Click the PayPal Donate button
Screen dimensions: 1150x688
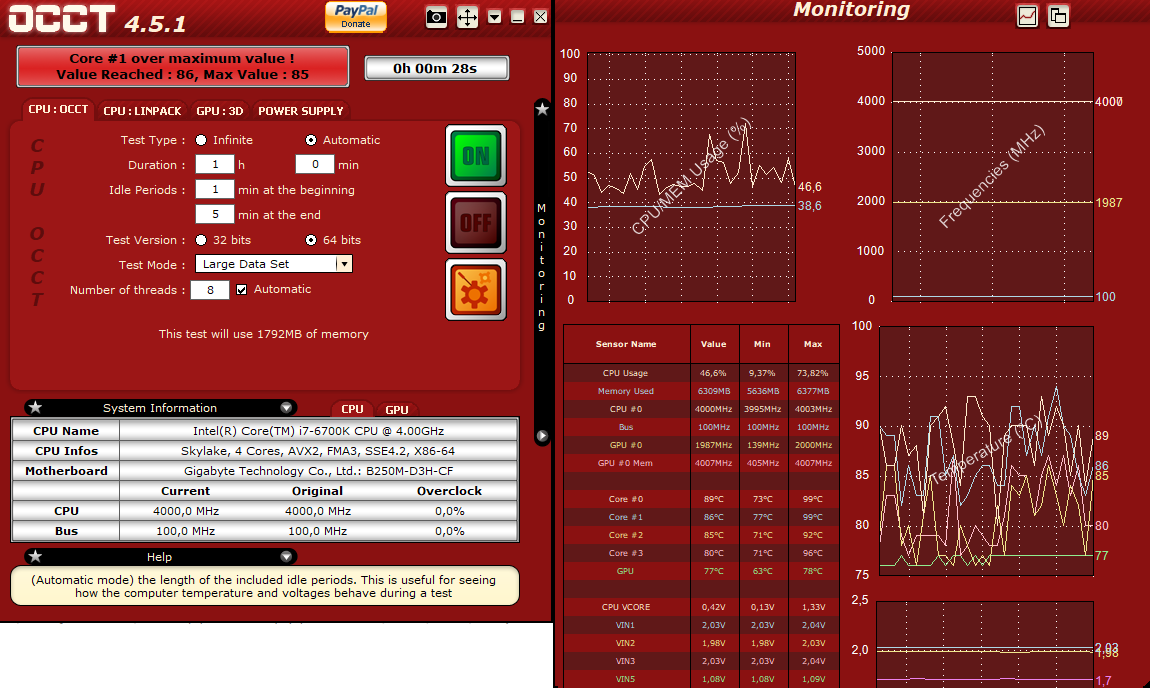[356, 16]
